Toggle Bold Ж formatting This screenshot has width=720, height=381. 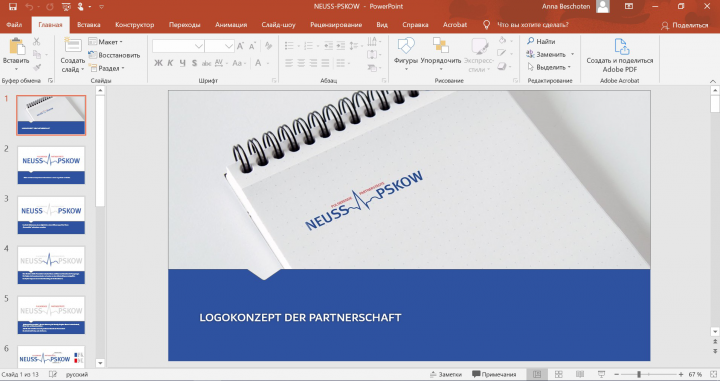(x=158, y=63)
